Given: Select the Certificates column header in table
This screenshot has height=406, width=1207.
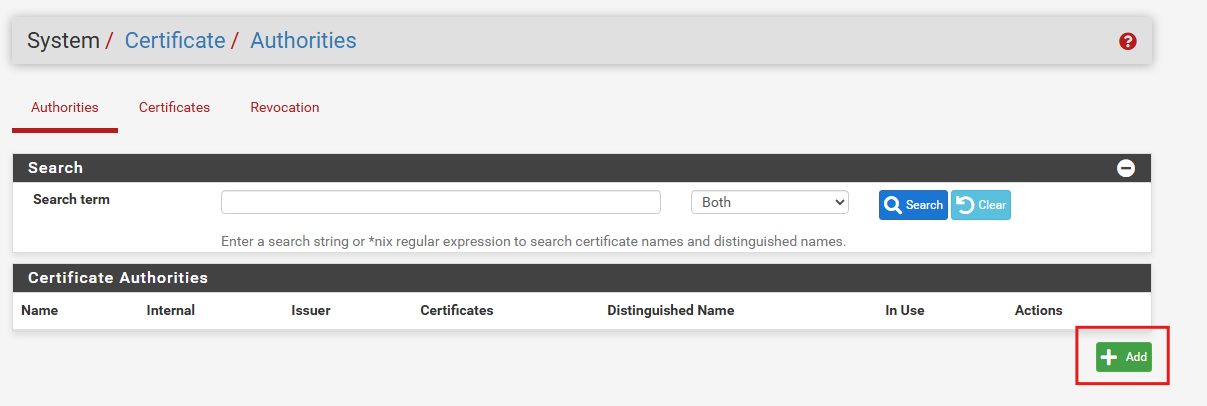Looking at the screenshot, I should [x=457, y=311].
